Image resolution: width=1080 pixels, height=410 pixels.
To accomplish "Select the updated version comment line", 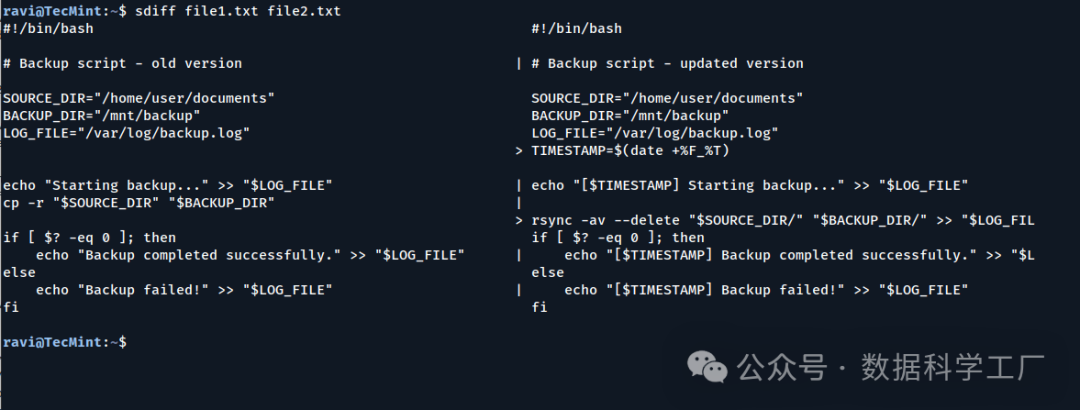I will coord(667,63).
